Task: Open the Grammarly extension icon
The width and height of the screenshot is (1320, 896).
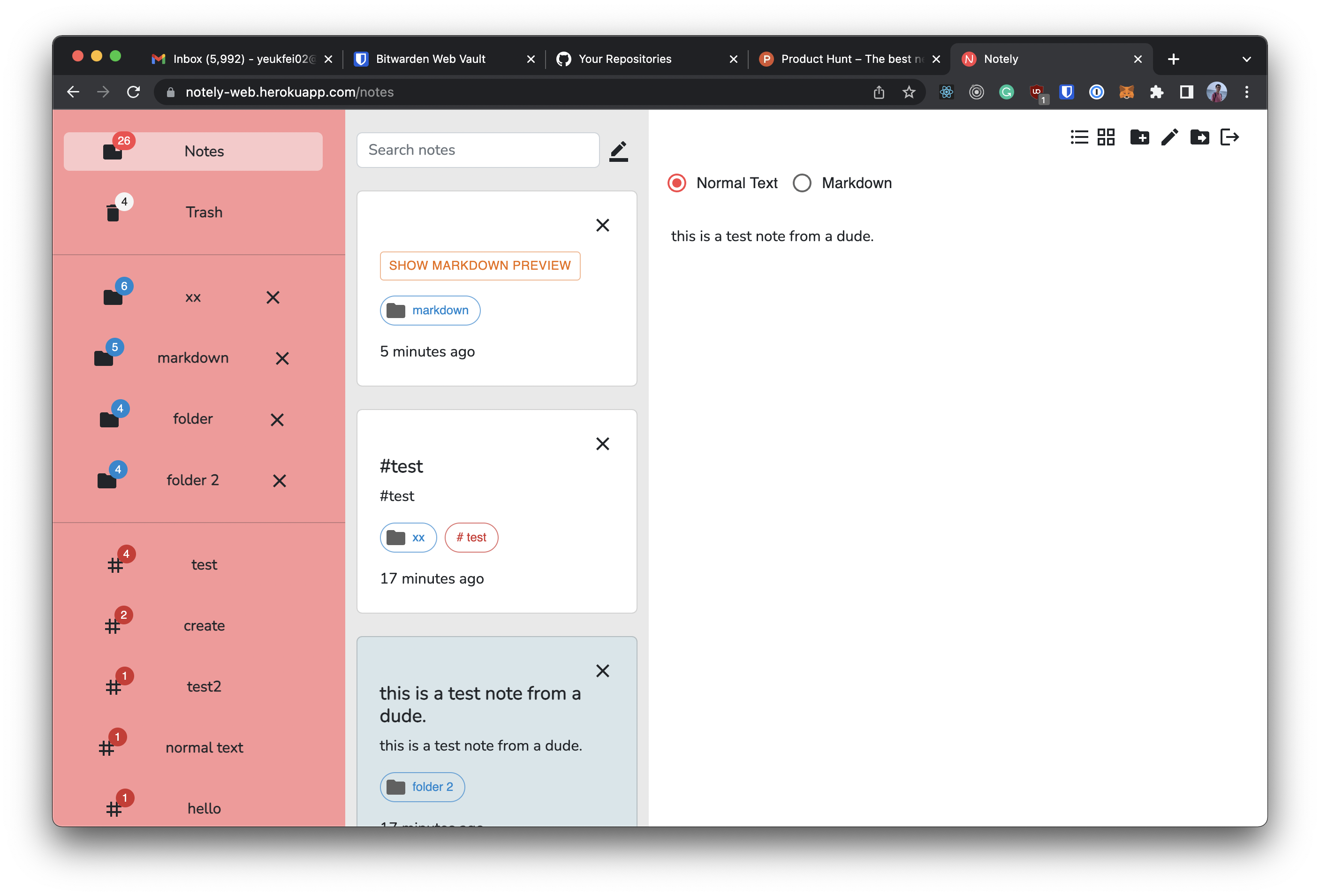Action: (1006, 92)
